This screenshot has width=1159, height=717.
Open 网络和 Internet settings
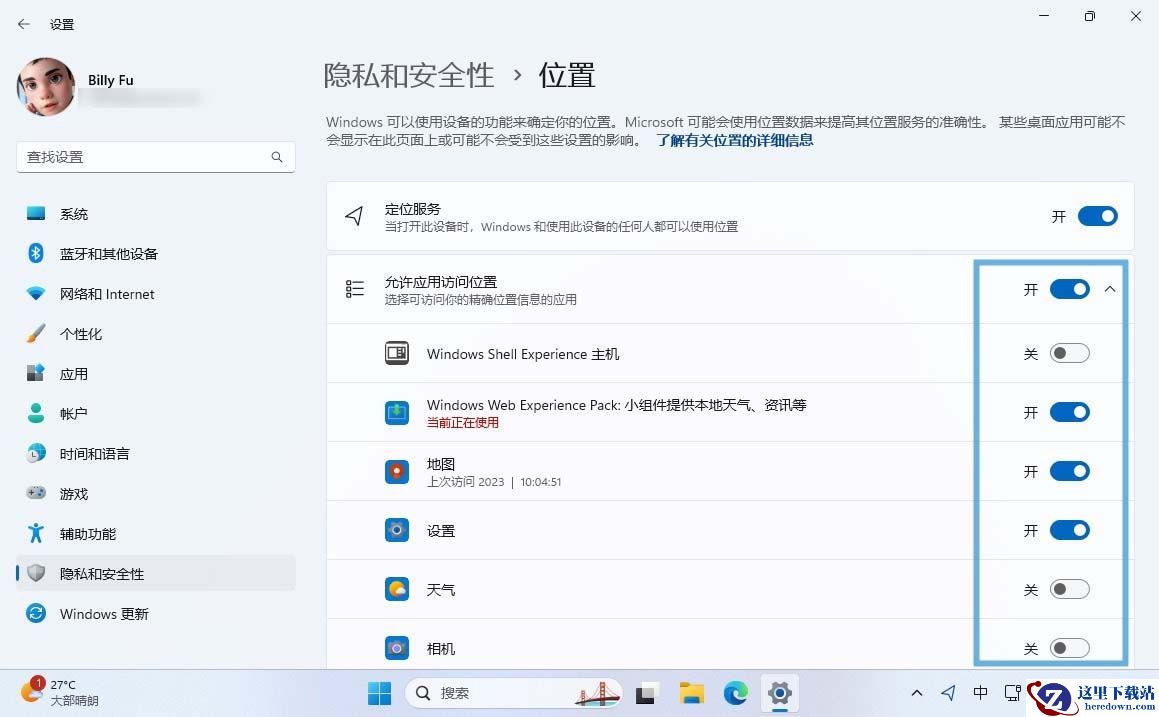[155, 293]
